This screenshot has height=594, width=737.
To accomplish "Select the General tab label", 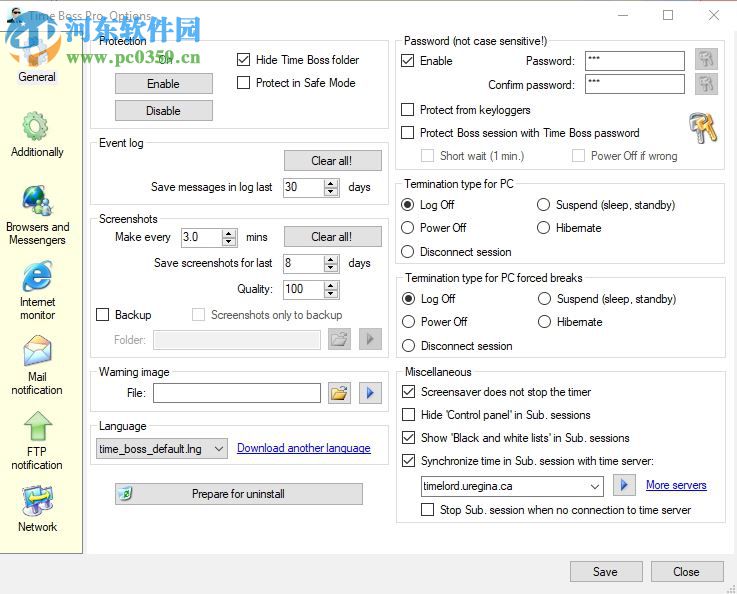I will point(37,77).
